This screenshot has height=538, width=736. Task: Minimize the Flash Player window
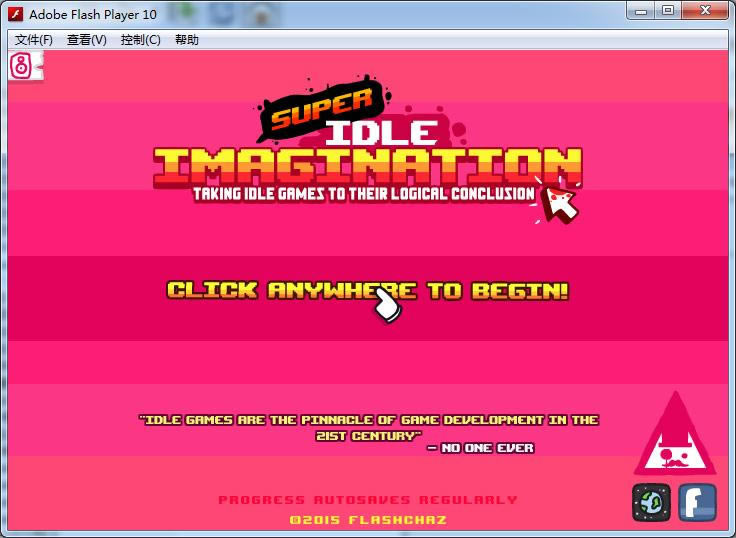pos(642,12)
